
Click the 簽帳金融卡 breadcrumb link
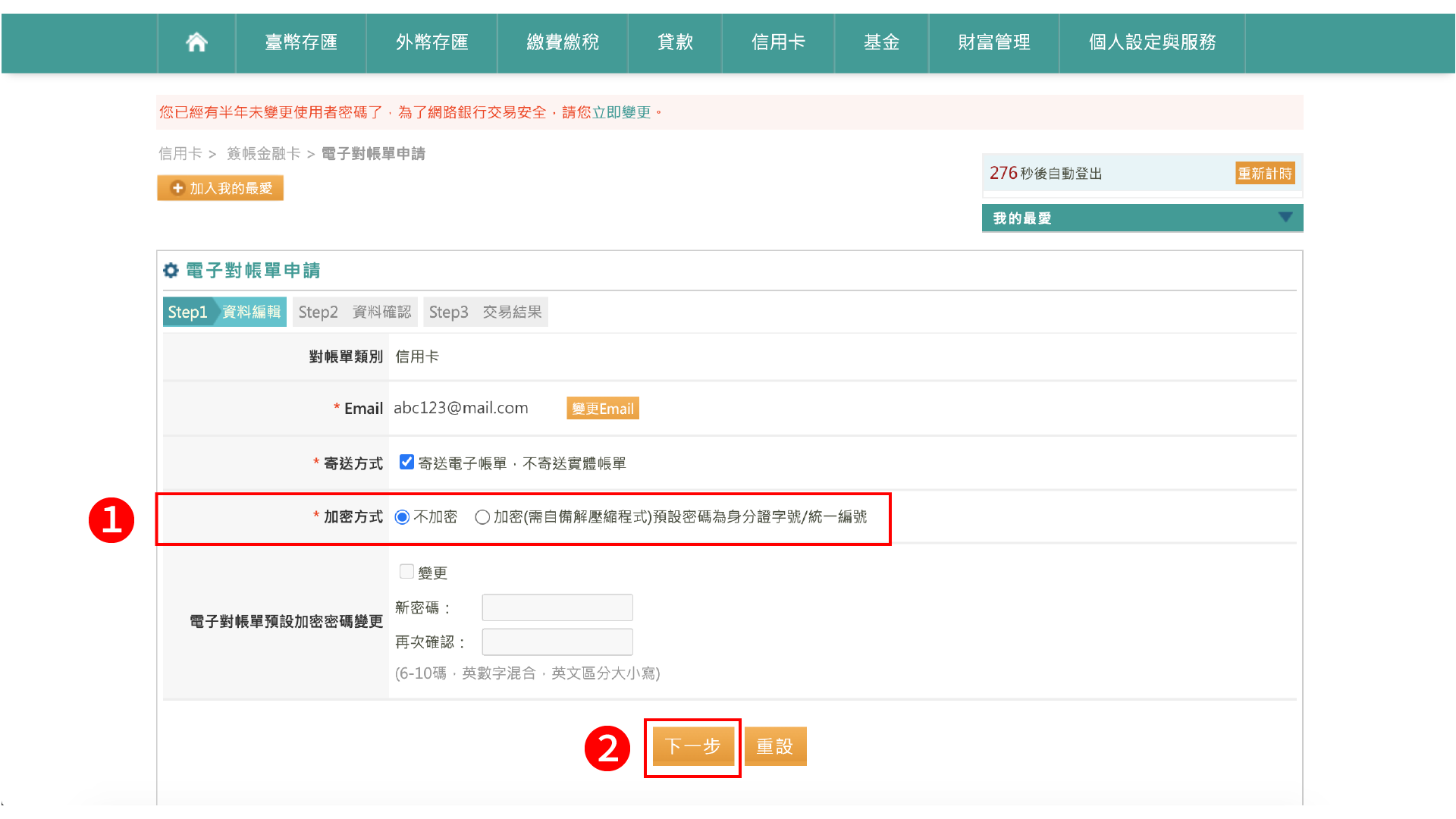click(x=263, y=154)
